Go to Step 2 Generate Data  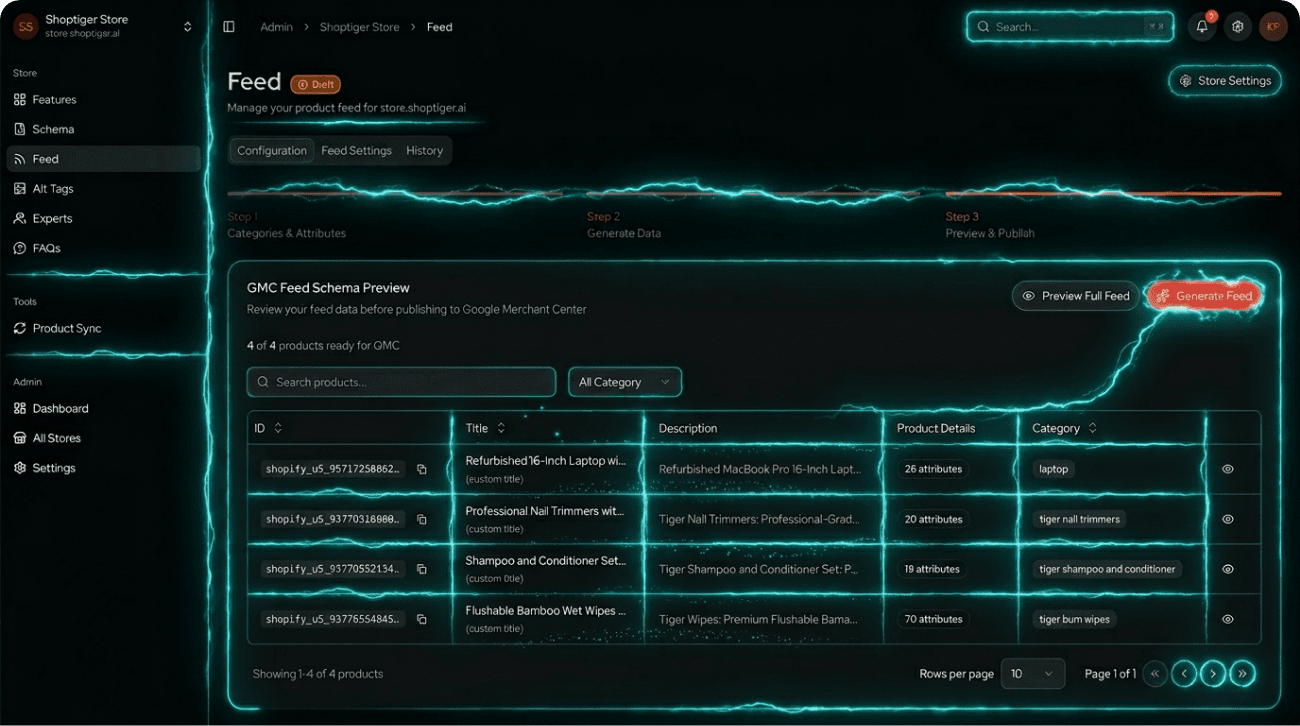click(624, 225)
